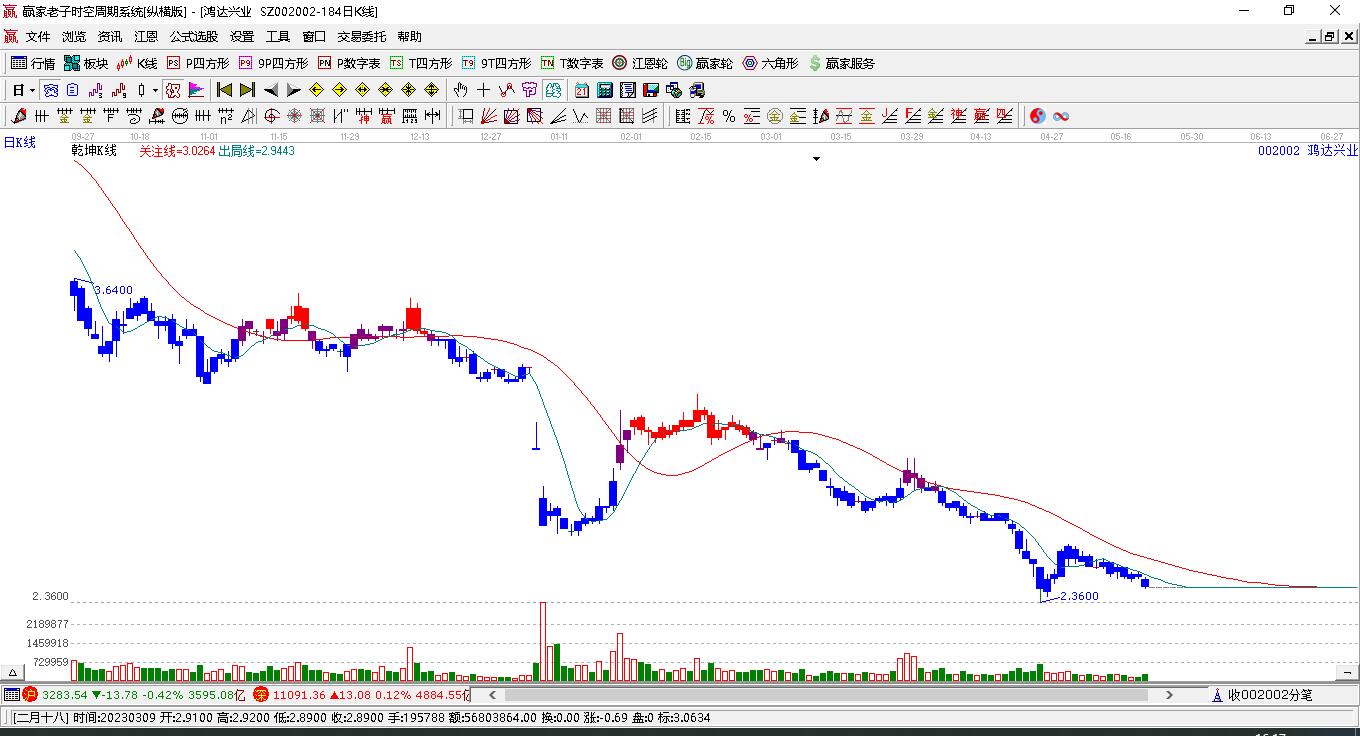
Task: Open the T四方形 time square
Action: 421,63
